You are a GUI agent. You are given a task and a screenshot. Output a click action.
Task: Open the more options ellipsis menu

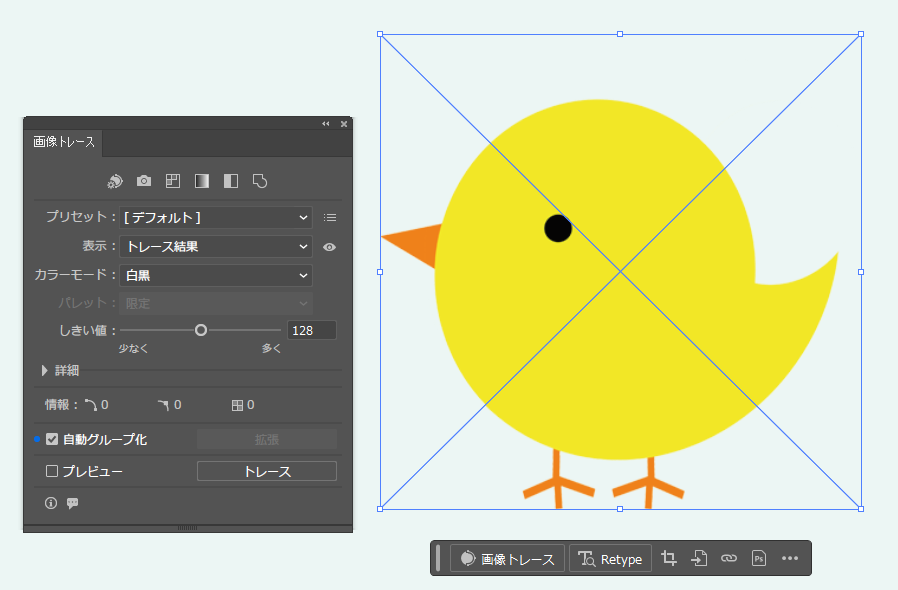click(x=790, y=558)
